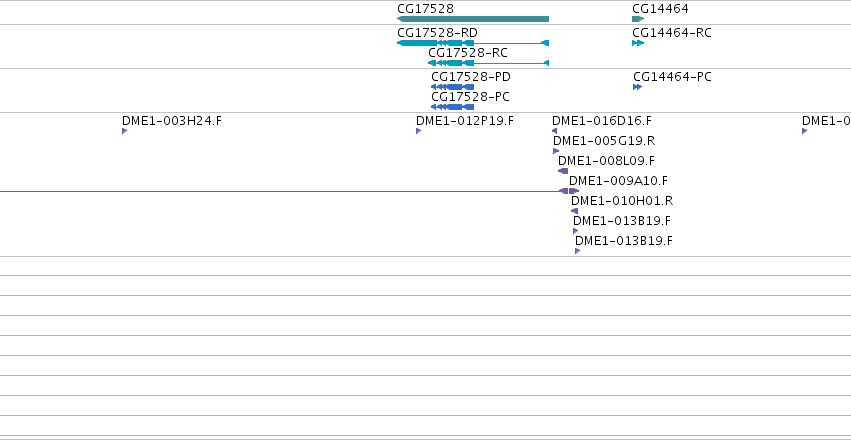Select the blue CG14464-PC arrow glyph
The height and width of the screenshot is (440, 851).
(637, 87)
